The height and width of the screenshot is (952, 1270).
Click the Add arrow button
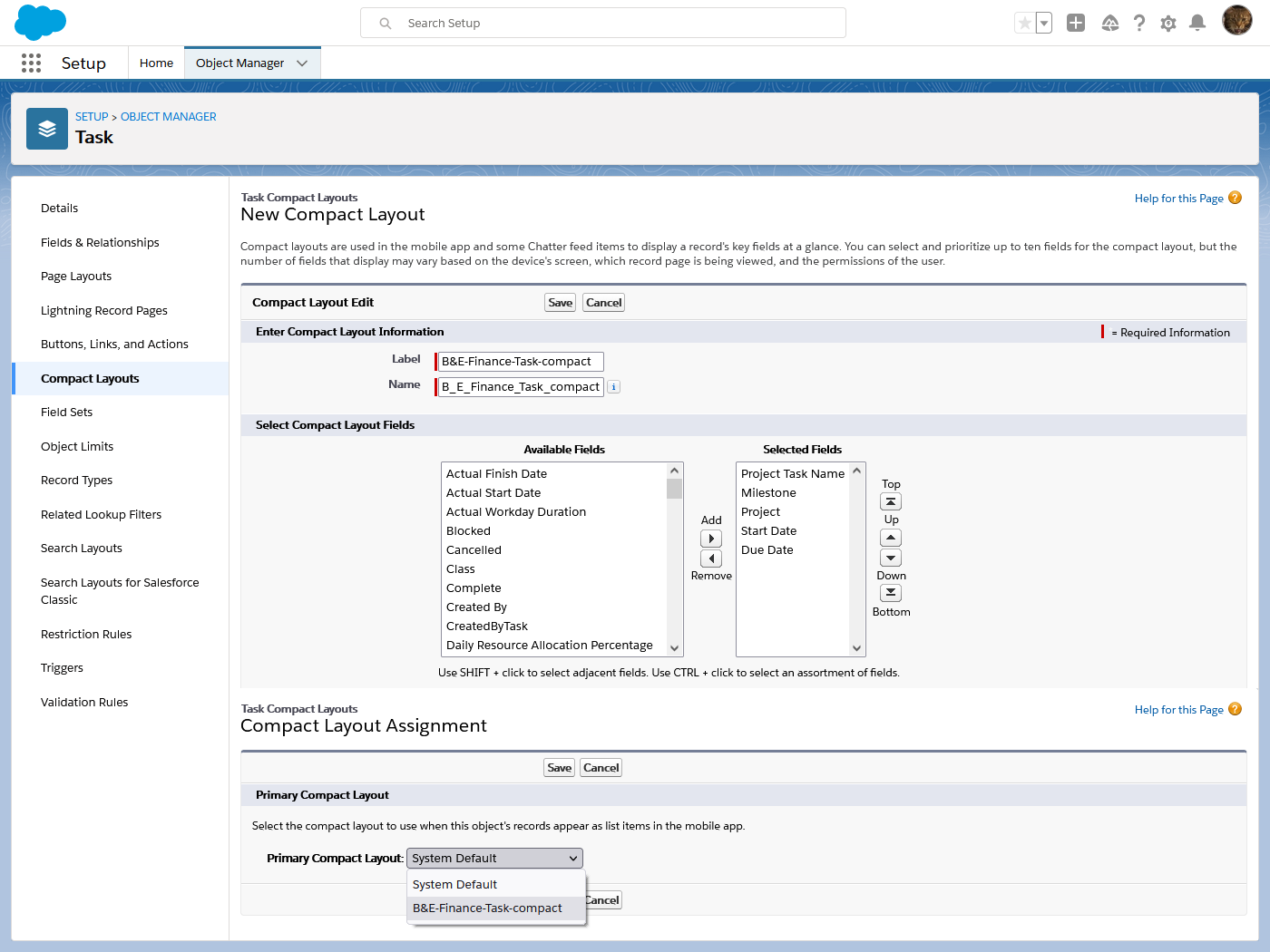(711, 539)
